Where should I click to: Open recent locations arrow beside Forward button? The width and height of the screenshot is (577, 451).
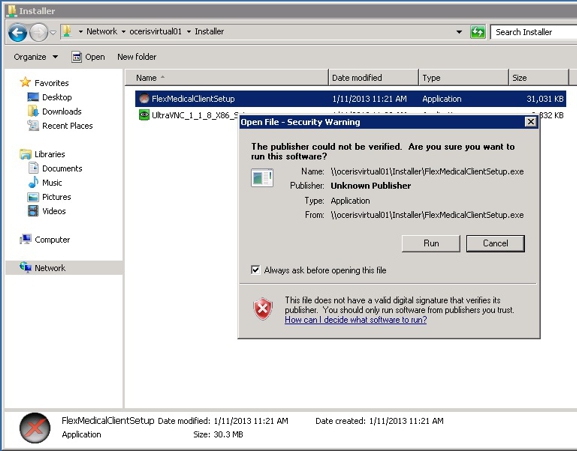point(53,32)
